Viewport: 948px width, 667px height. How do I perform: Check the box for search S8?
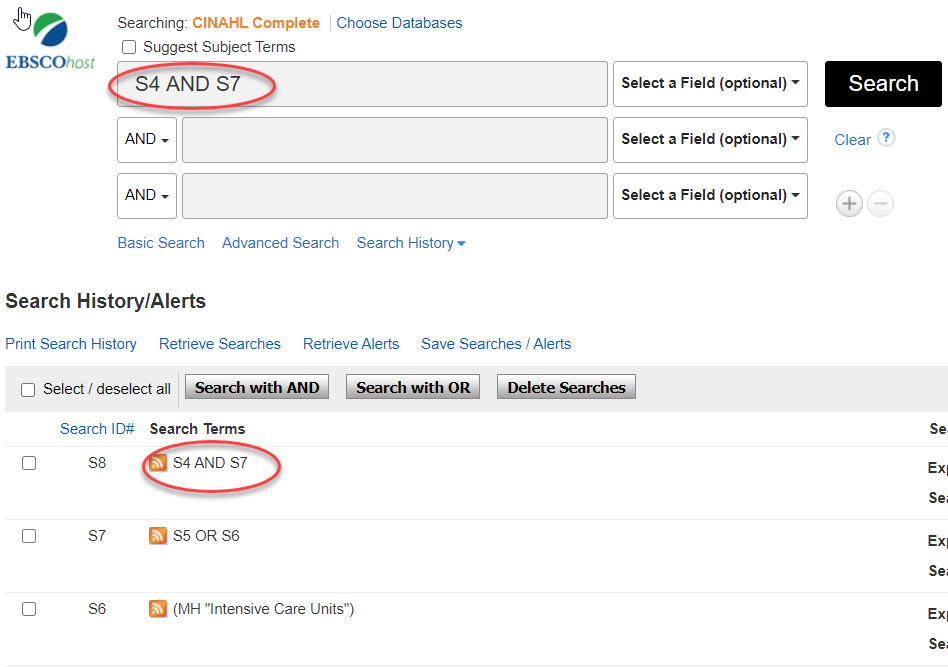(29, 463)
